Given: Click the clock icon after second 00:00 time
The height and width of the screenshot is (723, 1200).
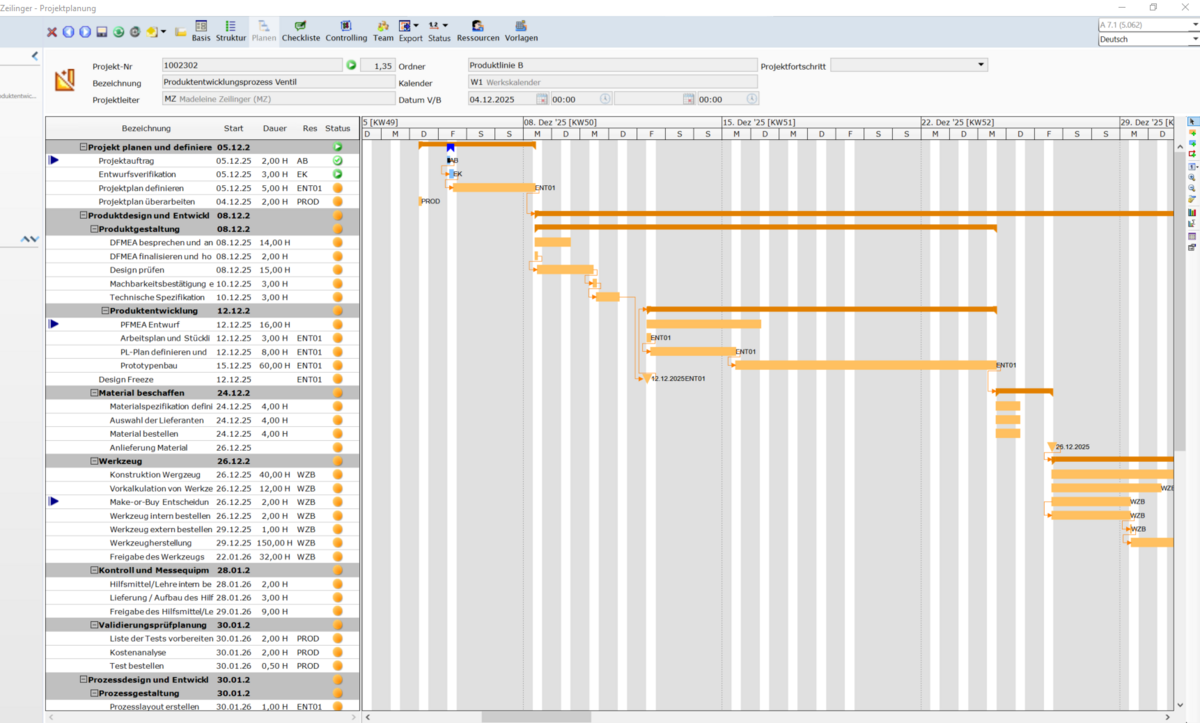Looking at the screenshot, I should pyautogui.click(x=752, y=100).
